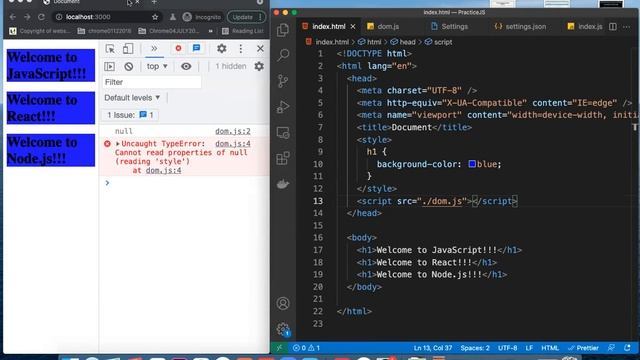Click the HTML language mode status item
The image size is (640, 360).
pos(550,348)
